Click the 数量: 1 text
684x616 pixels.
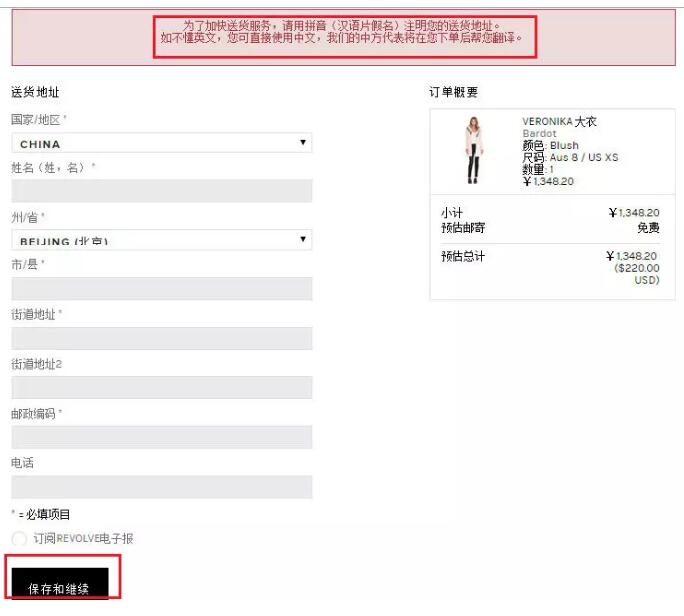tap(538, 169)
